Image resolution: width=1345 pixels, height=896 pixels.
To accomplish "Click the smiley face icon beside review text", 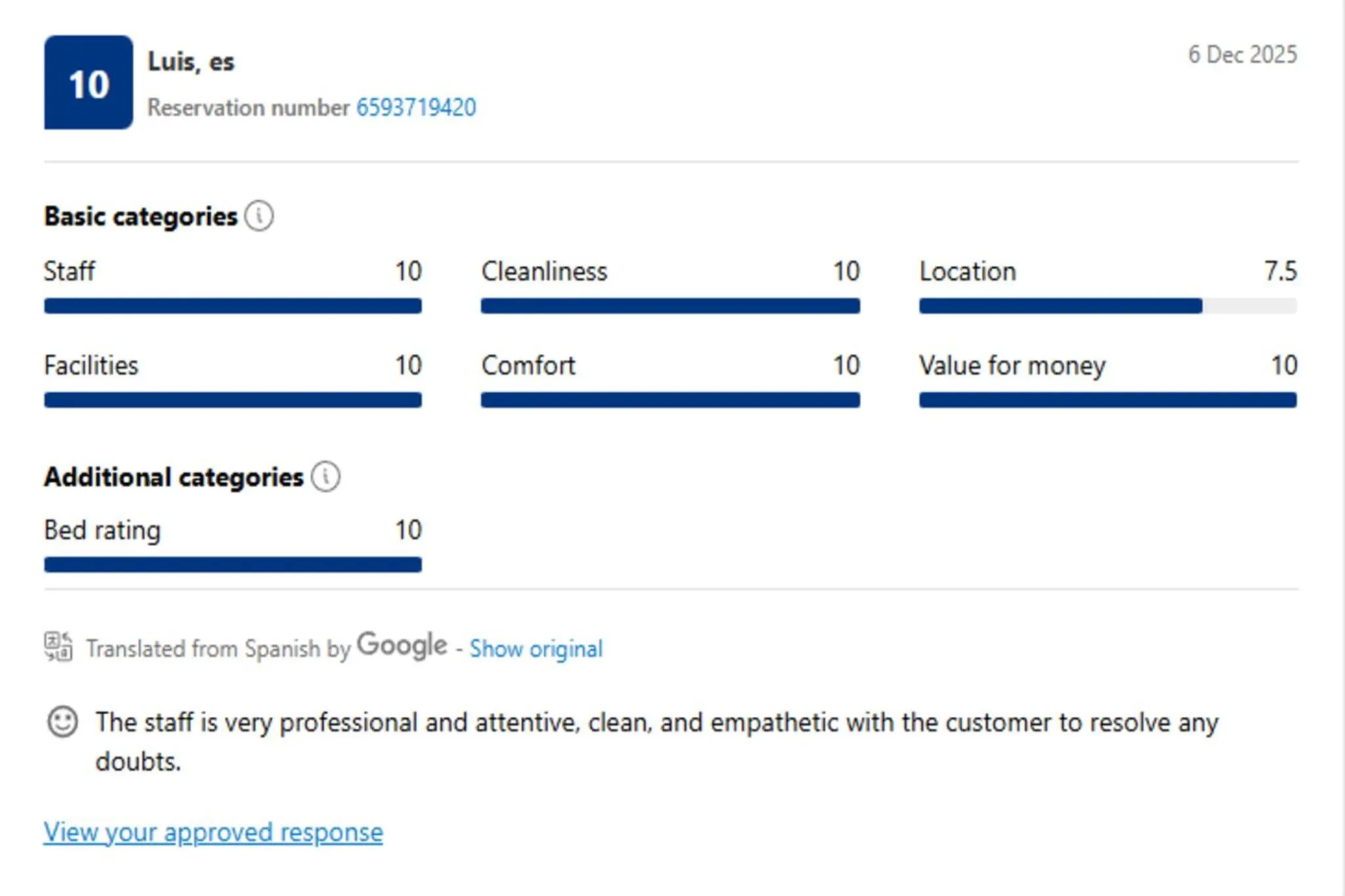I will pos(62,722).
